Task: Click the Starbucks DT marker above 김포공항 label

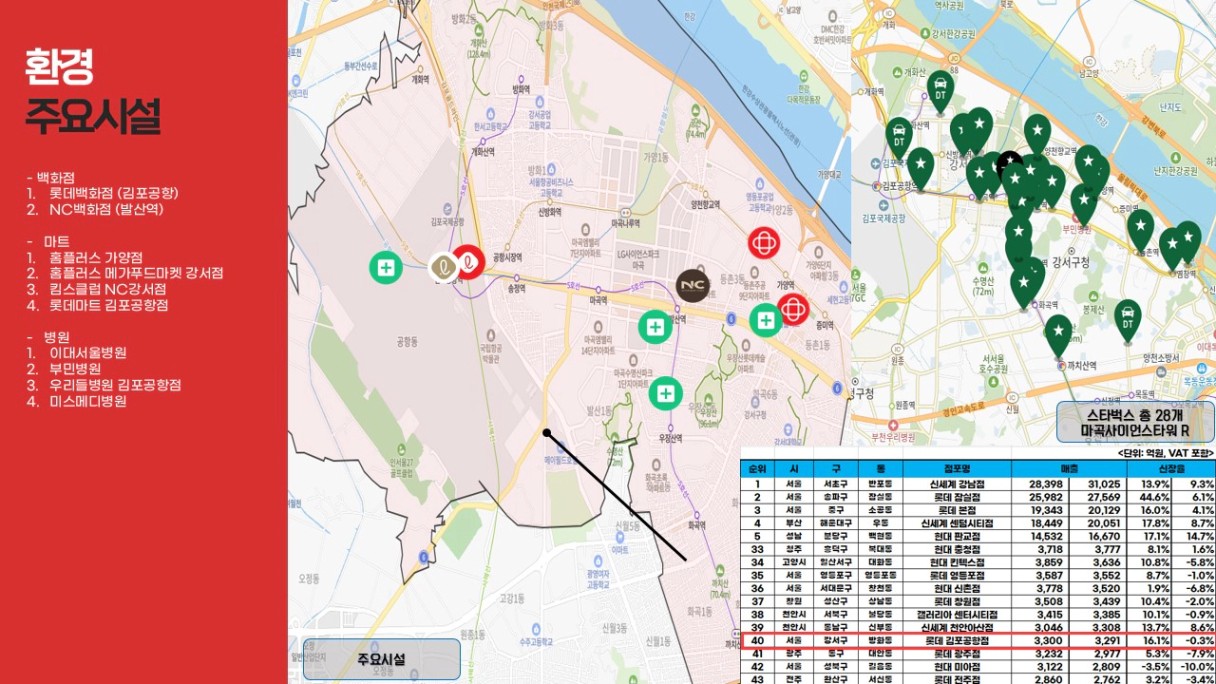Action: tap(898, 138)
